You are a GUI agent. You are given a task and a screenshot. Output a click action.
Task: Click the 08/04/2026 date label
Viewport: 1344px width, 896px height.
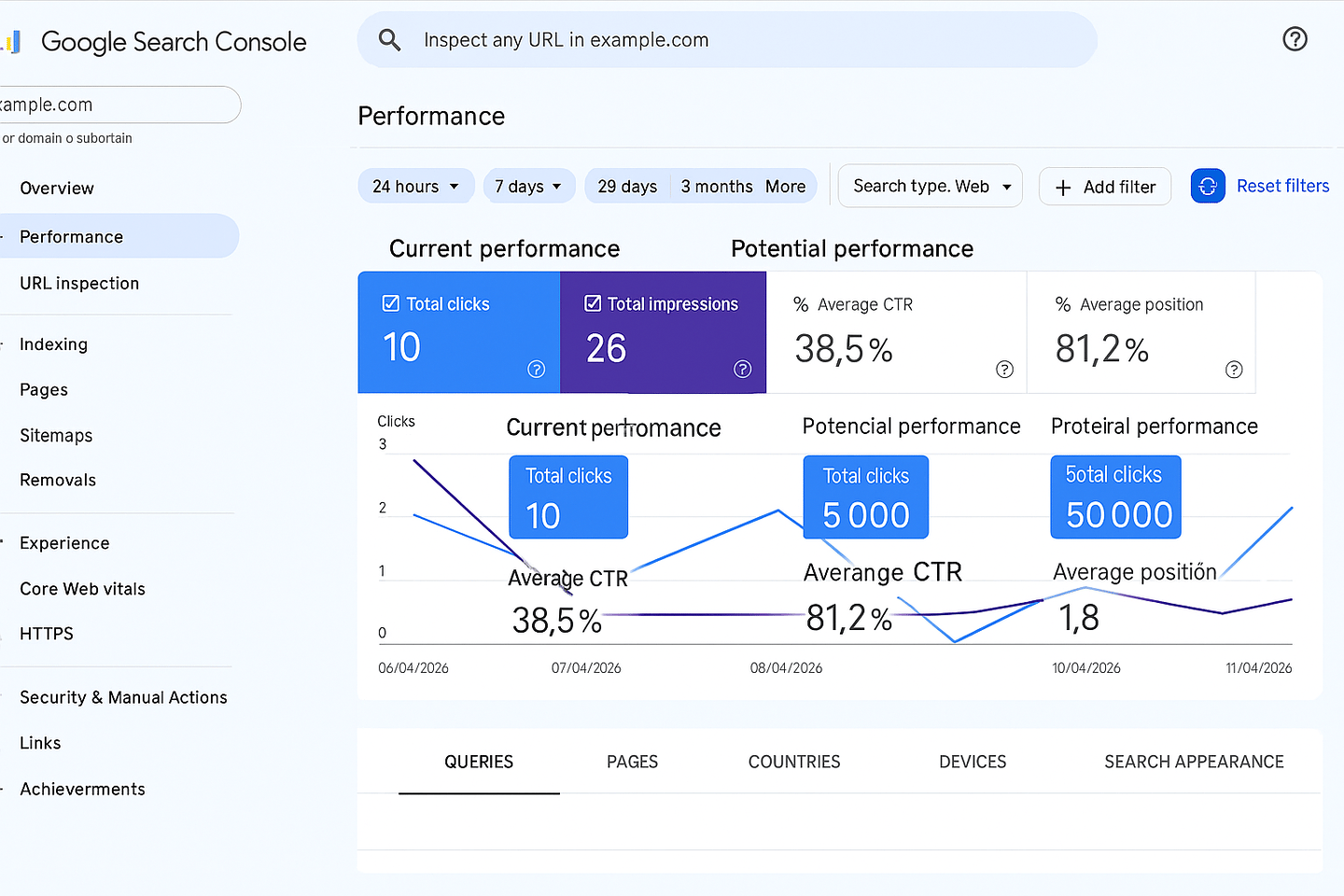click(x=787, y=668)
